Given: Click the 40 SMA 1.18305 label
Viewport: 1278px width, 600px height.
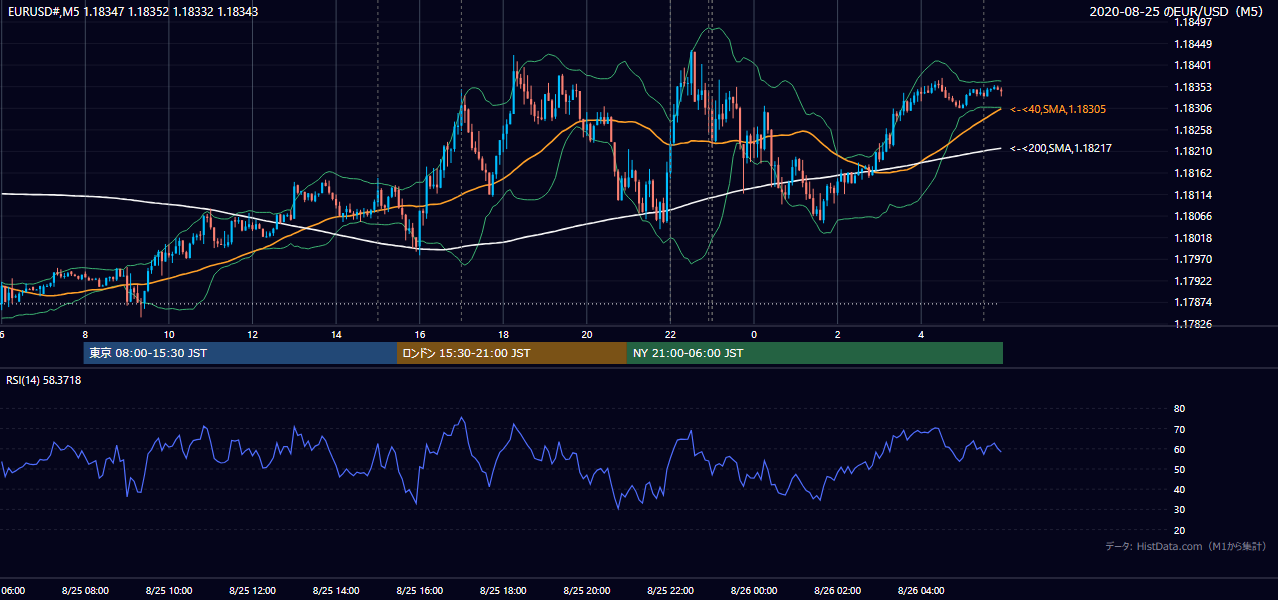Looking at the screenshot, I should tap(1058, 109).
